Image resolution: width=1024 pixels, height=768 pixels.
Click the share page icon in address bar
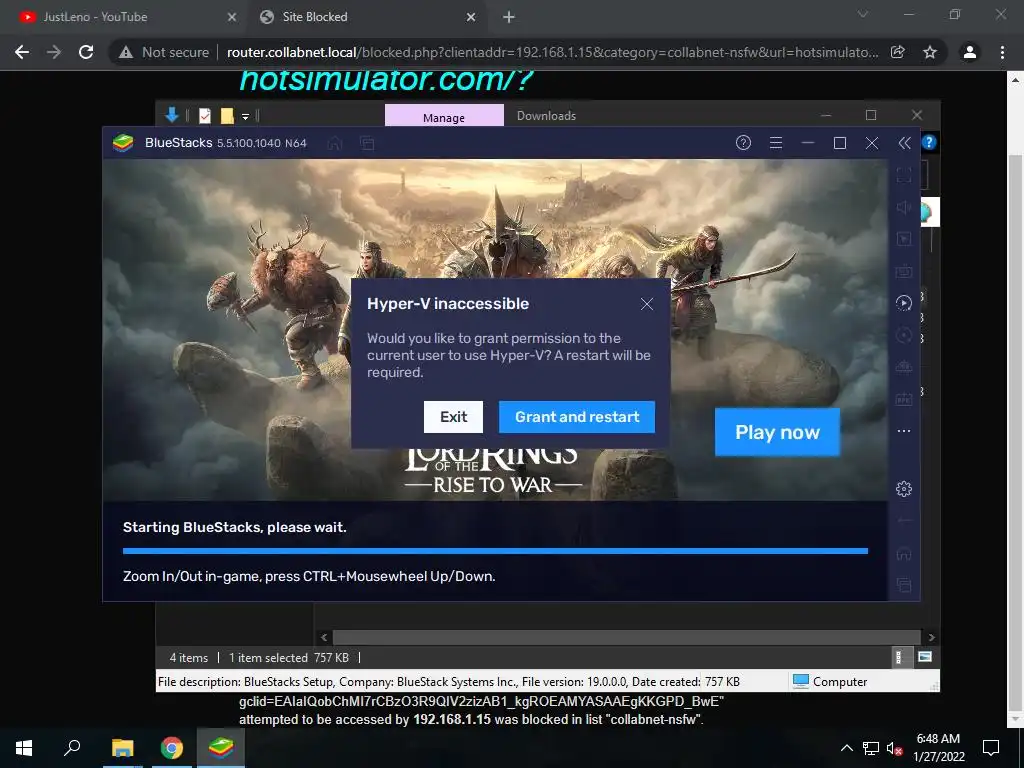pos(898,52)
